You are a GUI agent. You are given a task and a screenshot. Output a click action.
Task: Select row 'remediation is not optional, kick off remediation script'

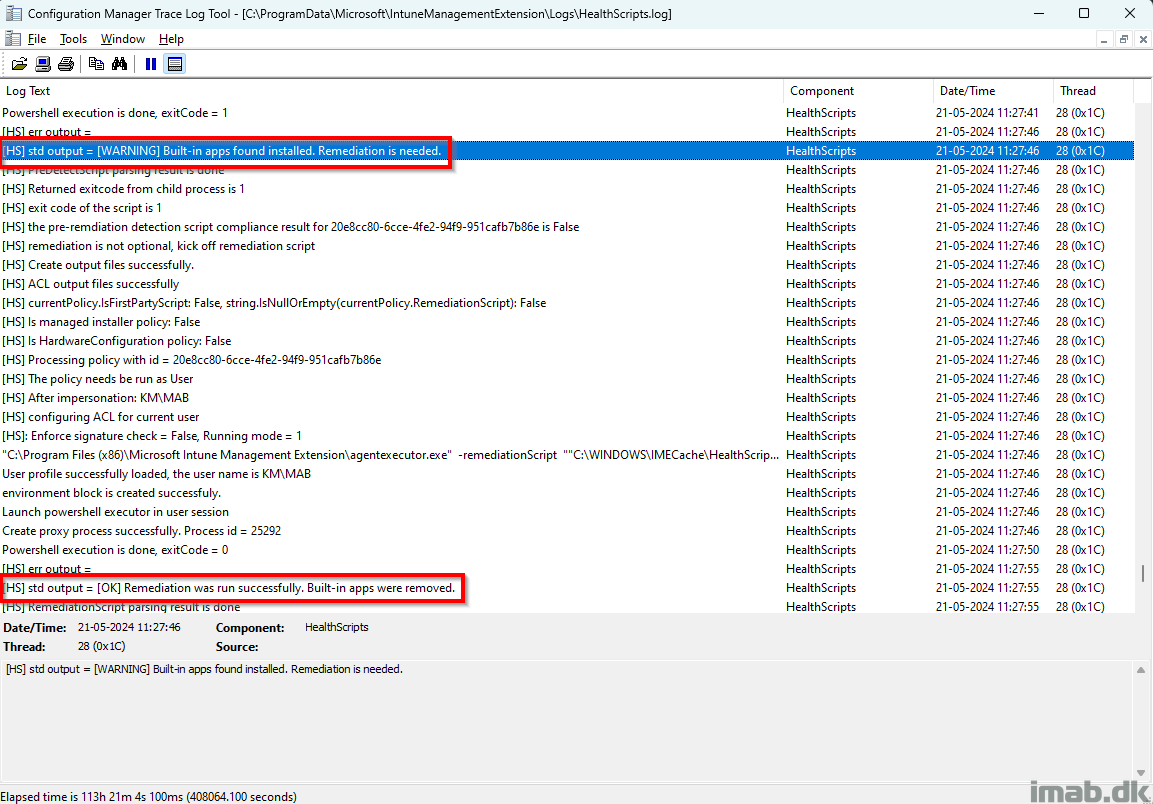coord(567,246)
